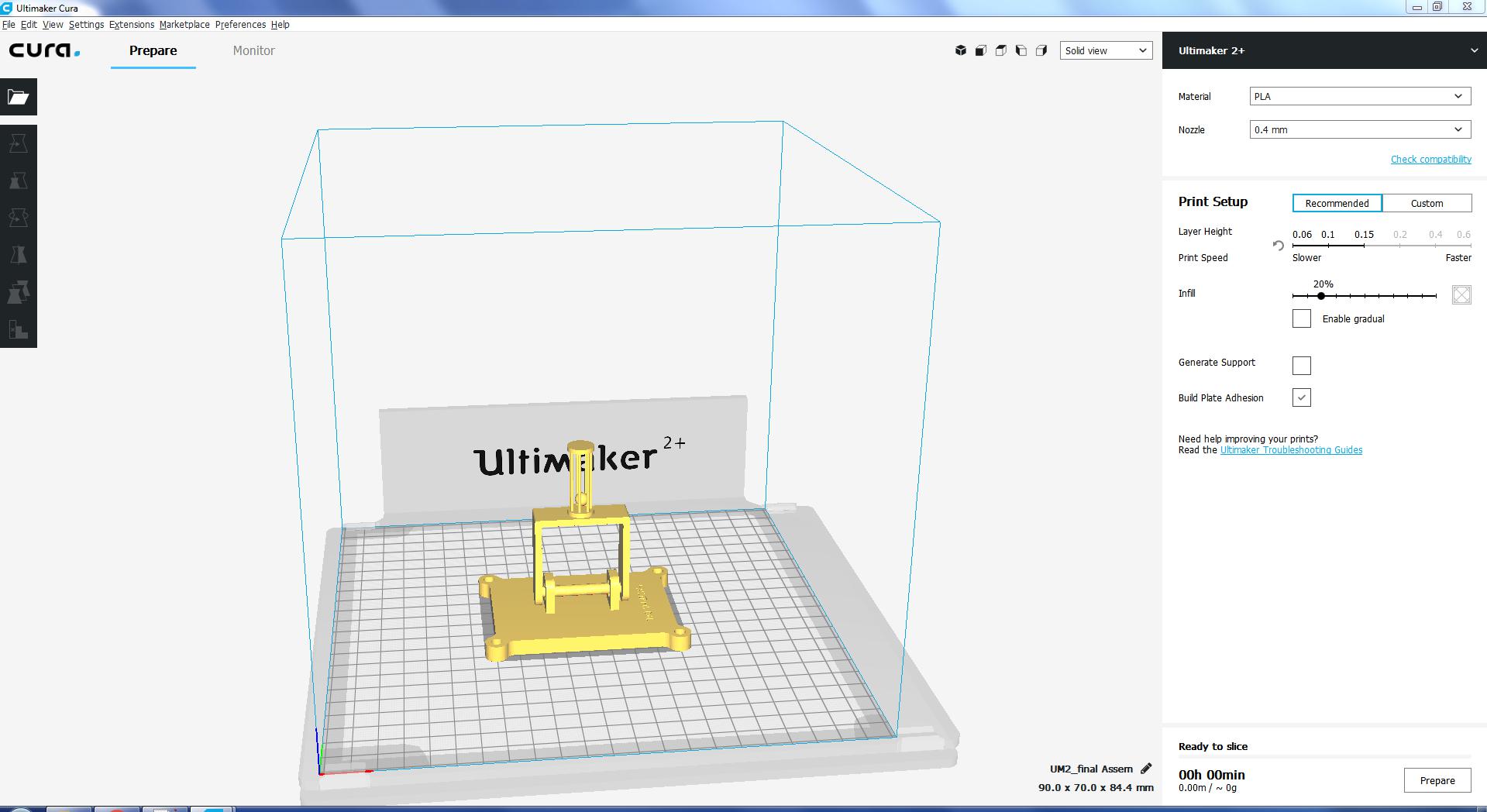This screenshot has width=1487, height=812.
Task: Open the View menu
Action: 53,25
